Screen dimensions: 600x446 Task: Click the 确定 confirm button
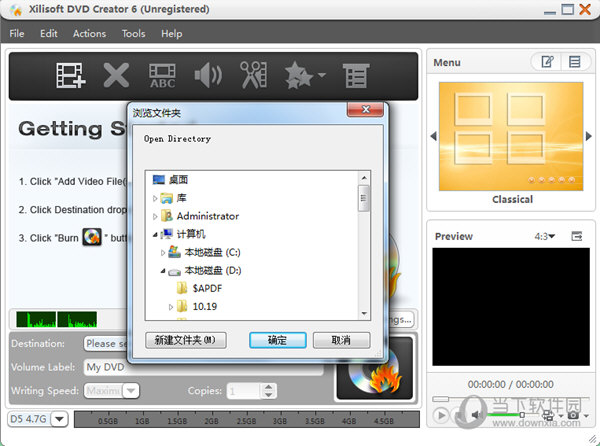(x=277, y=340)
